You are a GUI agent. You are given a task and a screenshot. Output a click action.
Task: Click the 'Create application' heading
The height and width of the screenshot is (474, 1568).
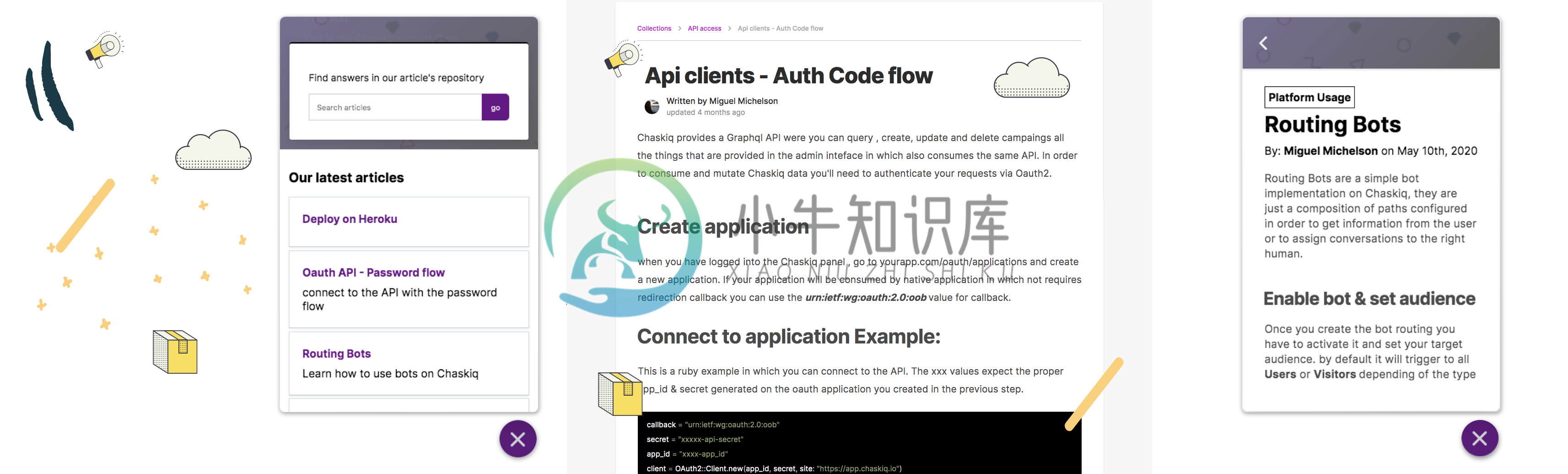point(722,227)
